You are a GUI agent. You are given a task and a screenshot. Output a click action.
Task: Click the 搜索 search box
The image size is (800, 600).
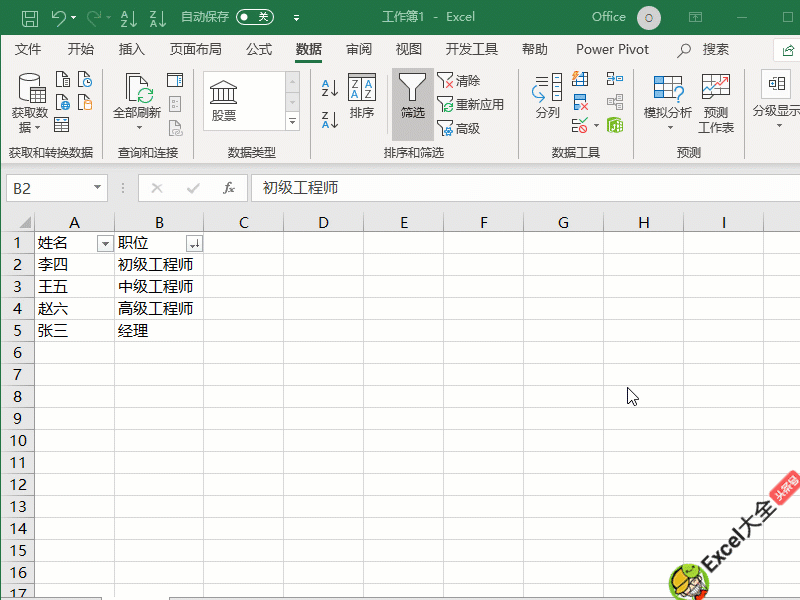click(703, 49)
